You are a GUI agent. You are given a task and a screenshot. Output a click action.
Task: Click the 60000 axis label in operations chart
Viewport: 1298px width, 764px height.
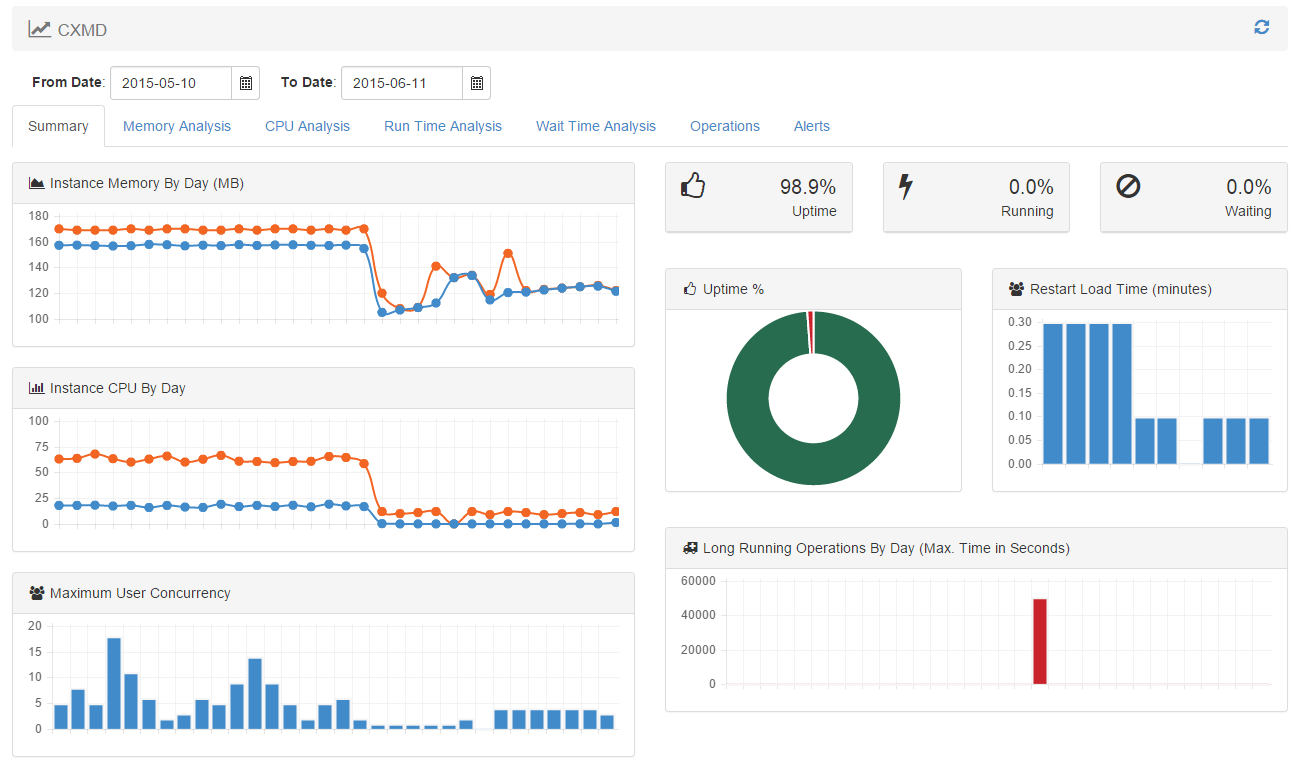(698, 581)
